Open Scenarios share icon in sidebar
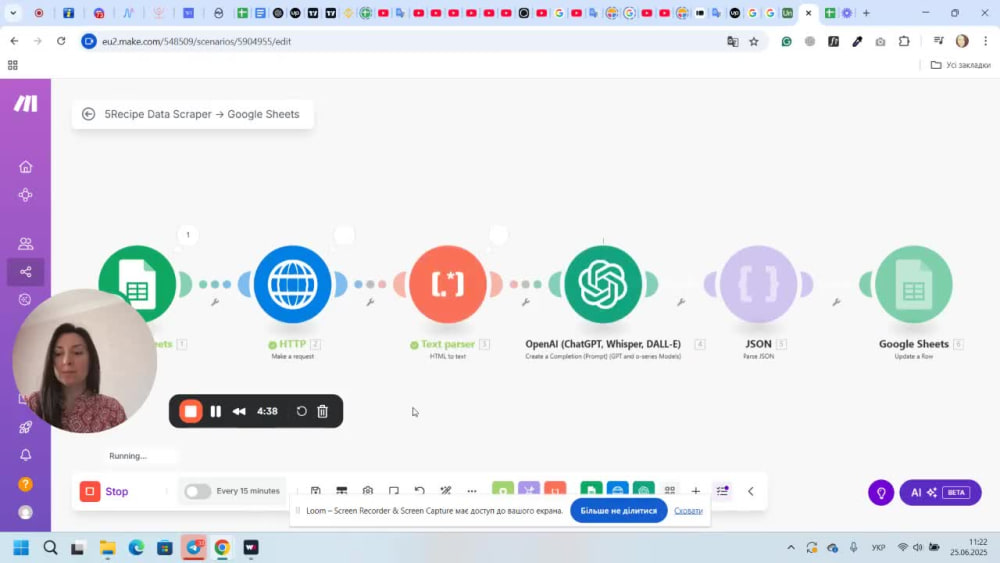 26,272
